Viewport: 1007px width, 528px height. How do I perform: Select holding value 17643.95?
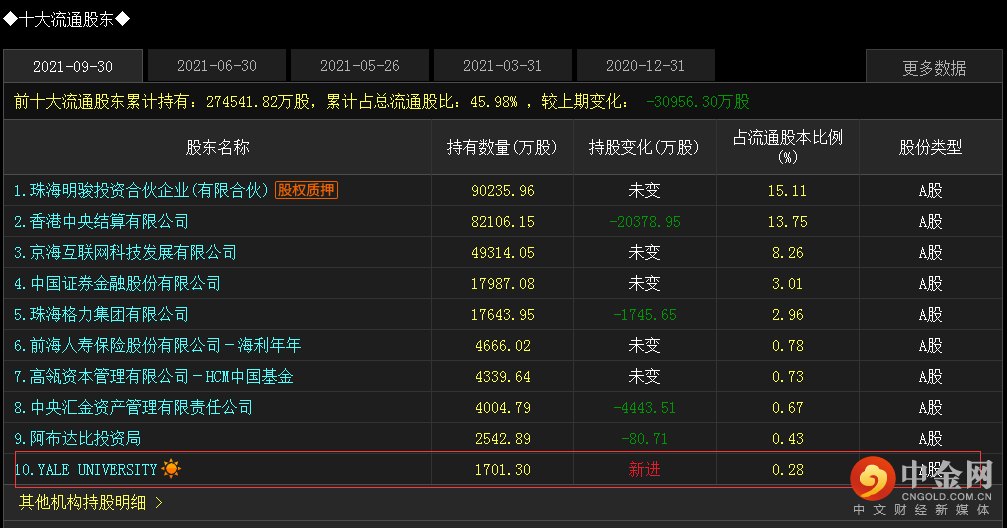click(503, 315)
